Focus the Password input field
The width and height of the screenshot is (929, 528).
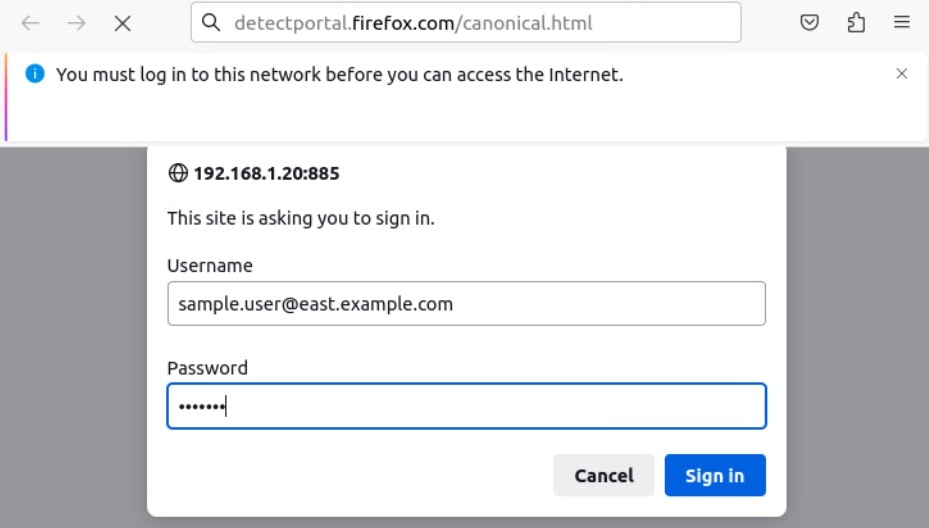(x=466, y=406)
